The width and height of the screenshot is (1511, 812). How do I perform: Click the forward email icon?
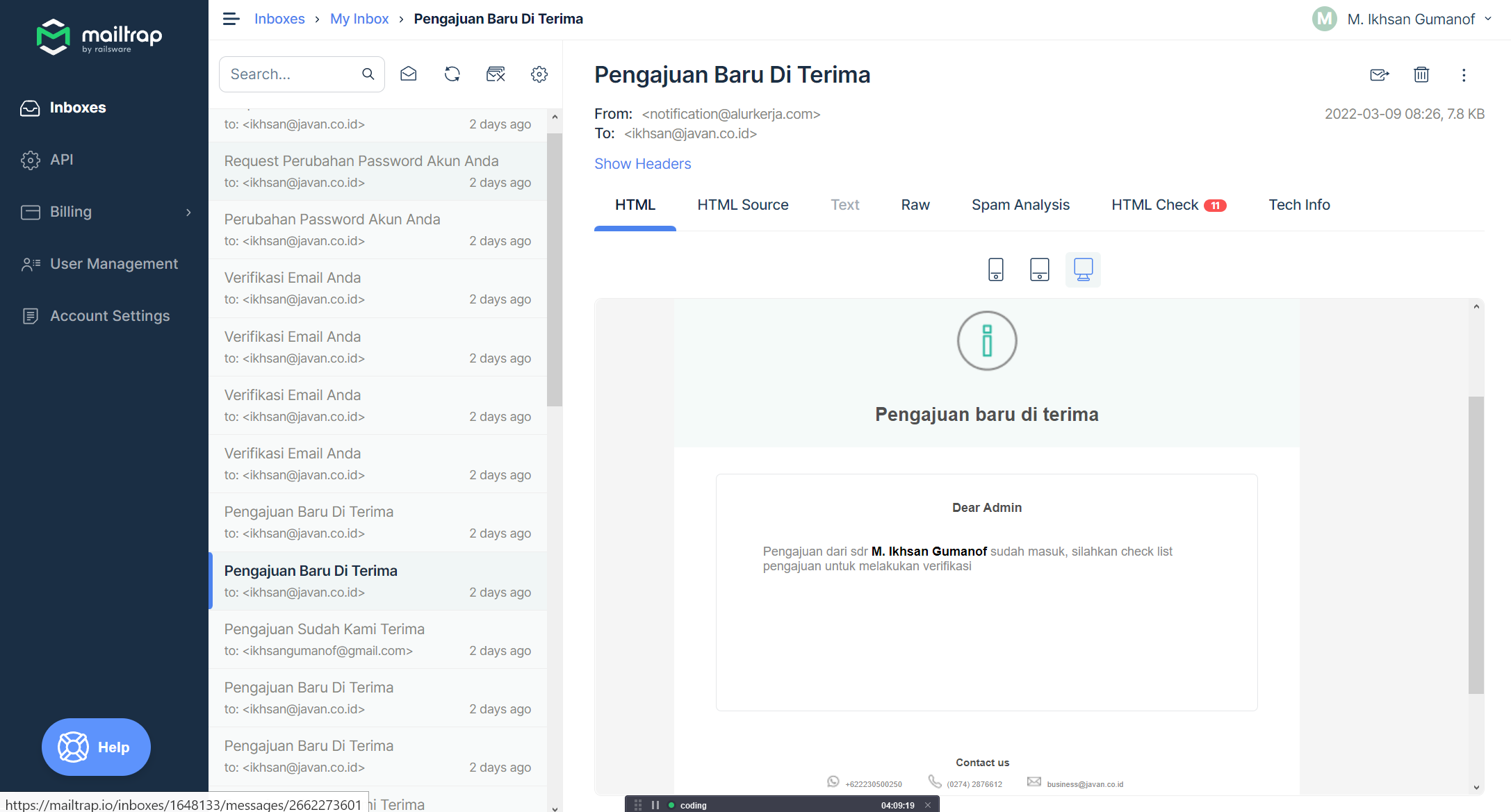point(1379,75)
